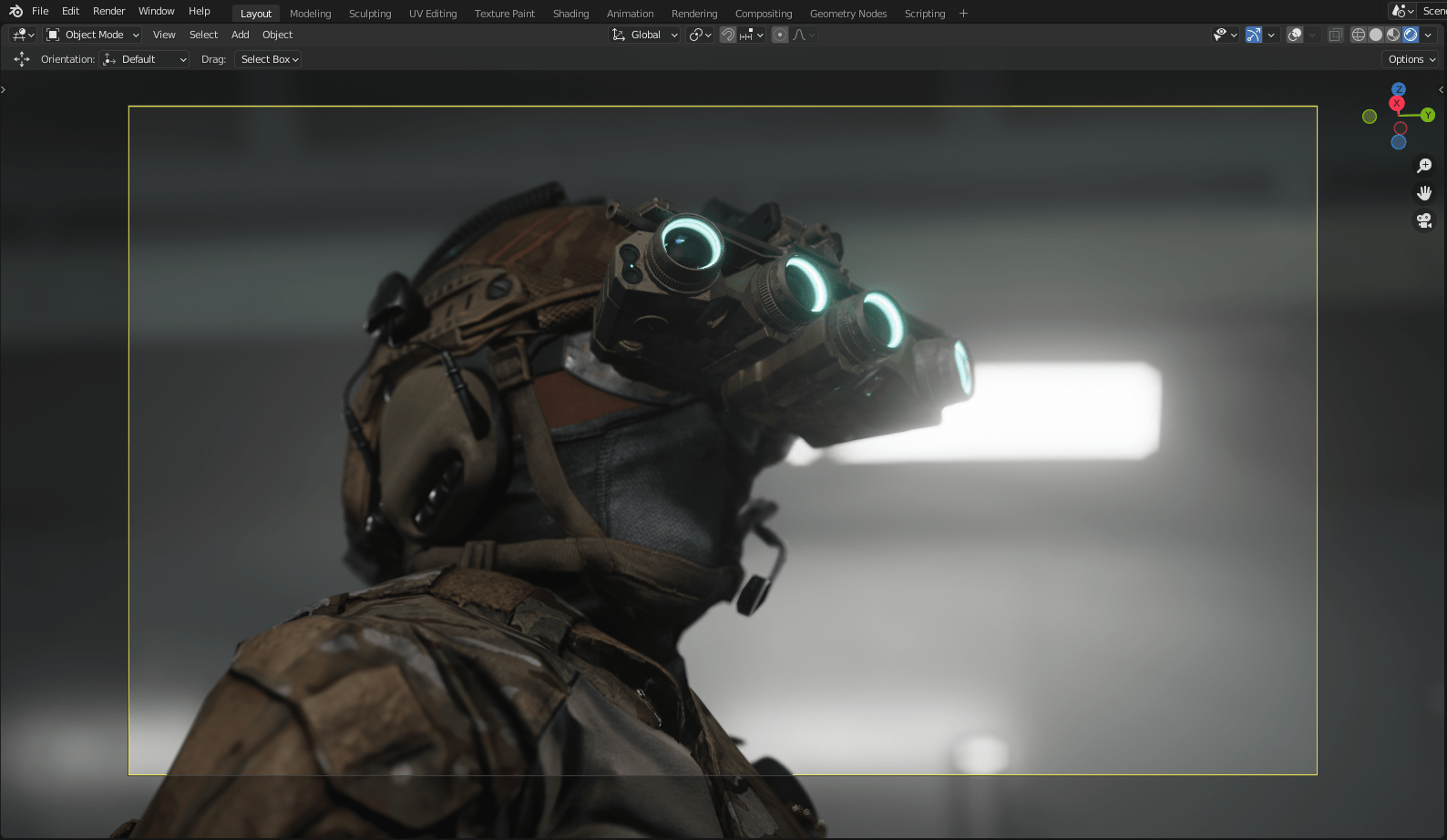This screenshot has width=1447, height=840.
Task: Click plus to add new workspace
Action: coord(963,14)
